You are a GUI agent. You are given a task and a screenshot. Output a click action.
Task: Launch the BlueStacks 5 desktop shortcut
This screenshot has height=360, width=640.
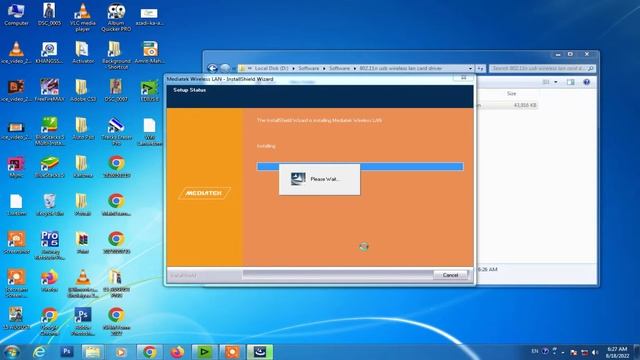49,167
